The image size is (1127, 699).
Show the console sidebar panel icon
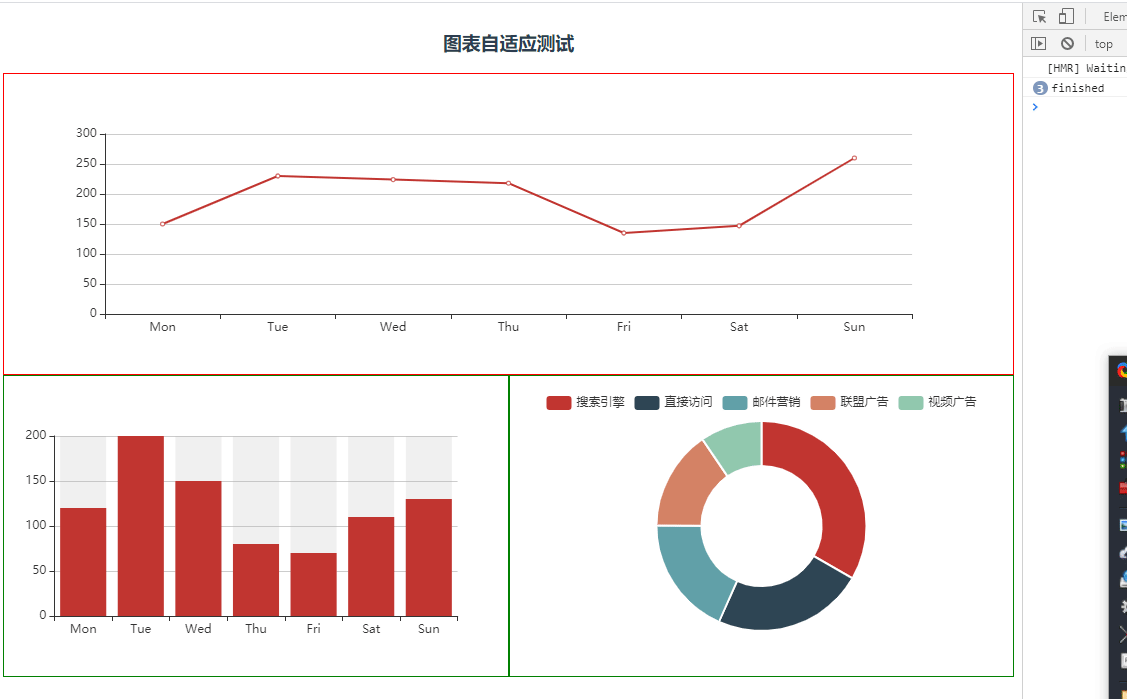pyautogui.click(x=1039, y=44)
